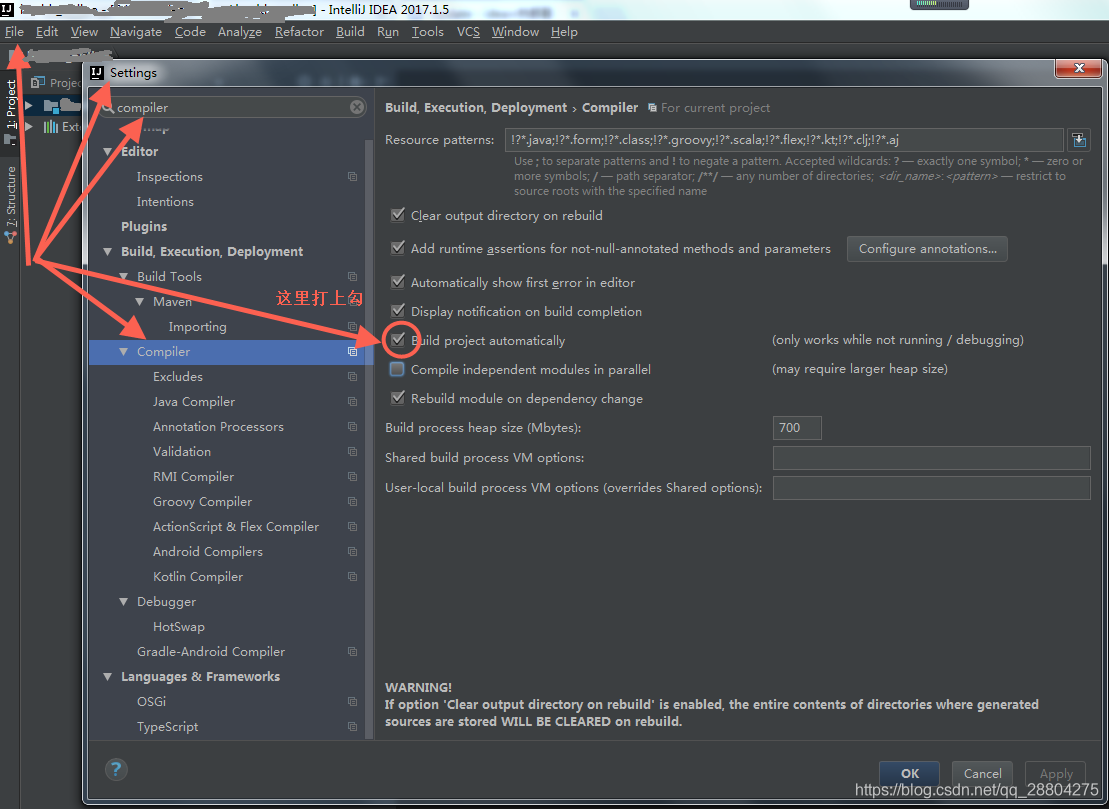Collapse the Editor settings group

108,151
